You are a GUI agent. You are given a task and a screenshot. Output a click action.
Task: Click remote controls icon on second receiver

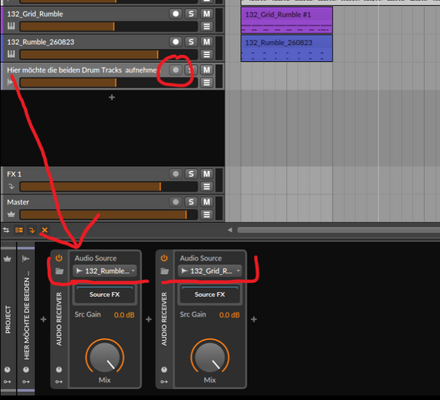click(x=164, y=381)
